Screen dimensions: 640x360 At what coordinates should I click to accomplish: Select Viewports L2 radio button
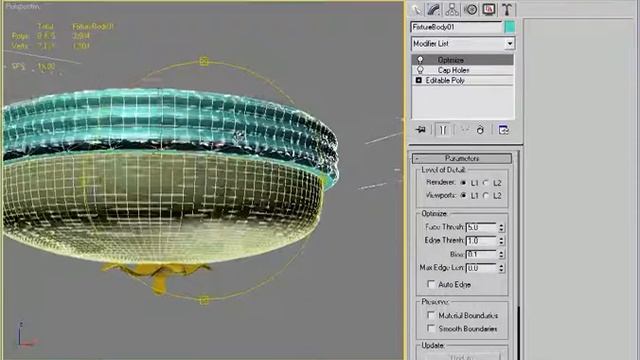[x=486, y=196]
